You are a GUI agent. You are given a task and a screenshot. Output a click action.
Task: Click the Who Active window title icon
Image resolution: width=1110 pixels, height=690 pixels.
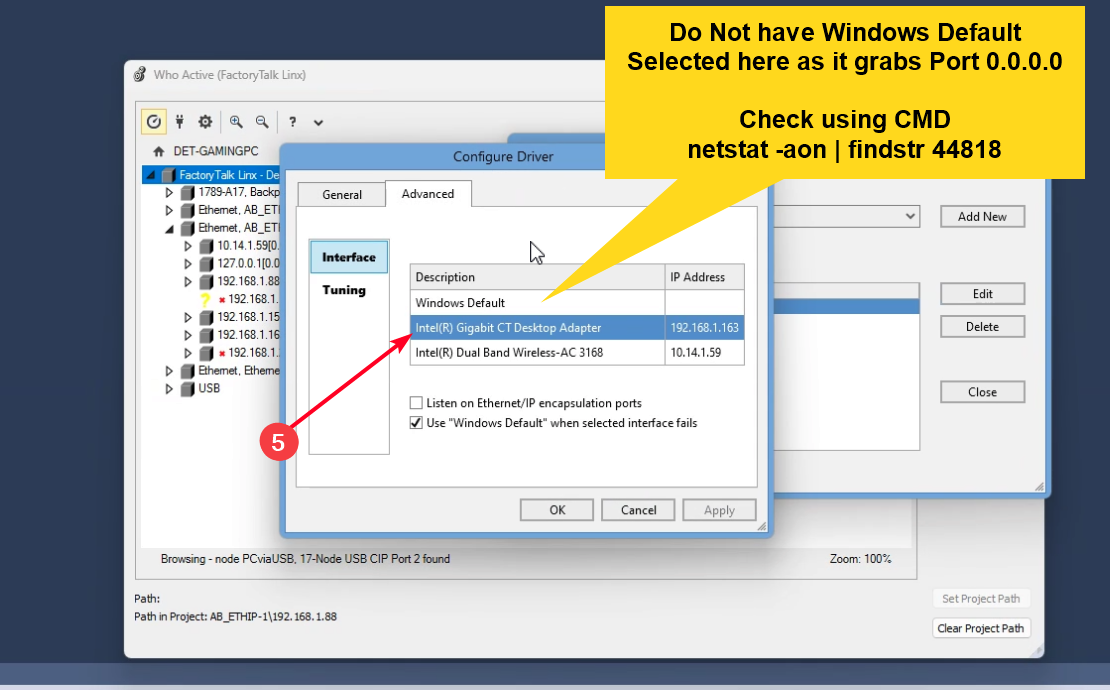139,74
